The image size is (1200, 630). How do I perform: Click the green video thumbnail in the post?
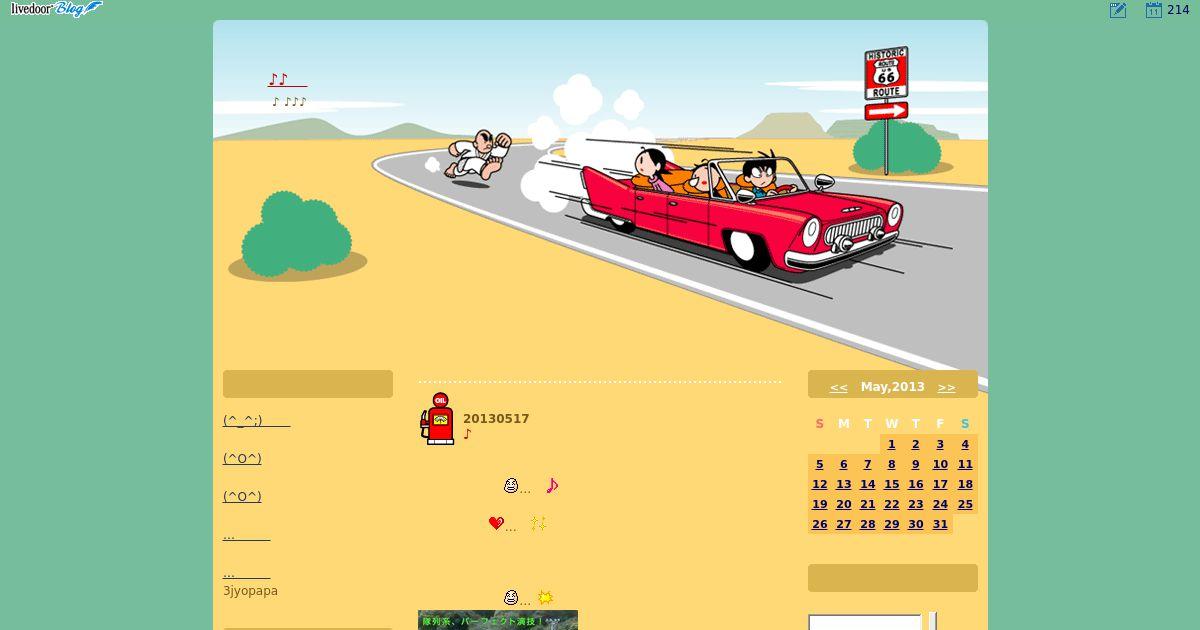pos(498,620)
